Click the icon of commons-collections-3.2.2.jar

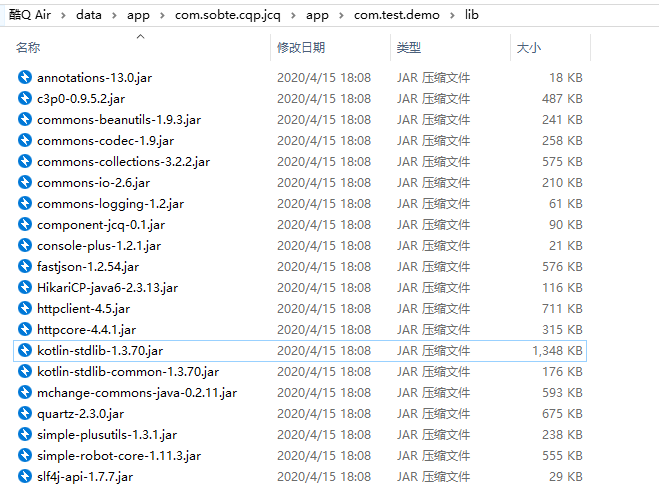click(x=25, y=161)
